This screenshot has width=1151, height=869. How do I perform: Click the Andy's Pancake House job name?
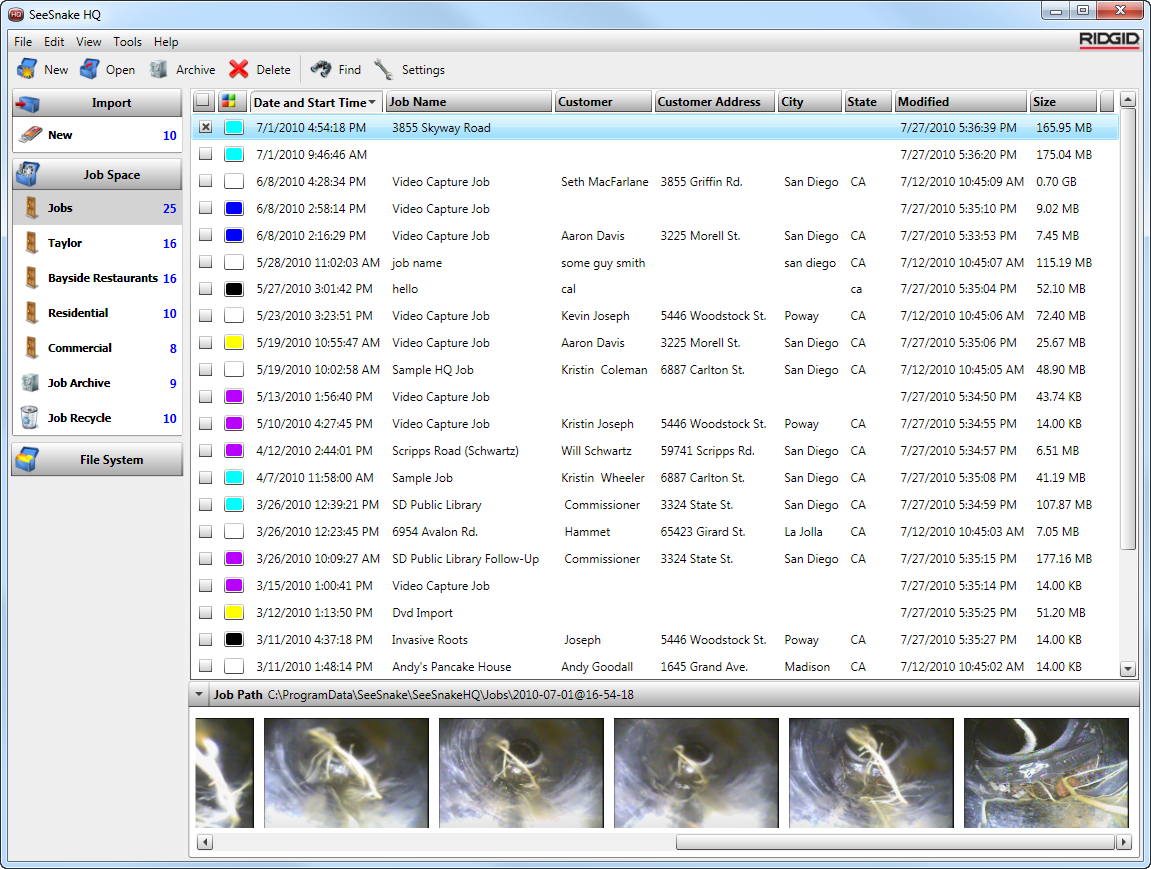pos(451,666)
